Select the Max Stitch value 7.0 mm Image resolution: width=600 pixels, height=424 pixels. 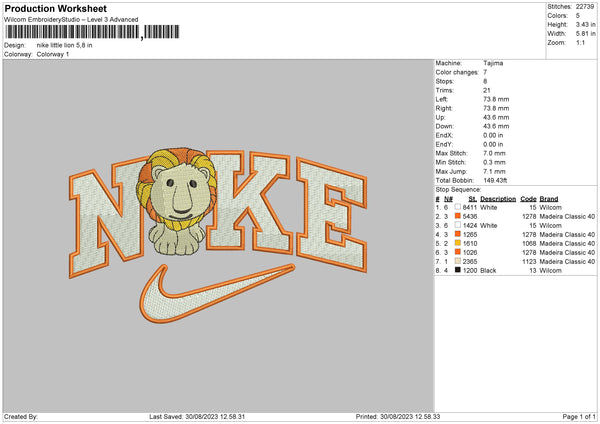point(494,153)
